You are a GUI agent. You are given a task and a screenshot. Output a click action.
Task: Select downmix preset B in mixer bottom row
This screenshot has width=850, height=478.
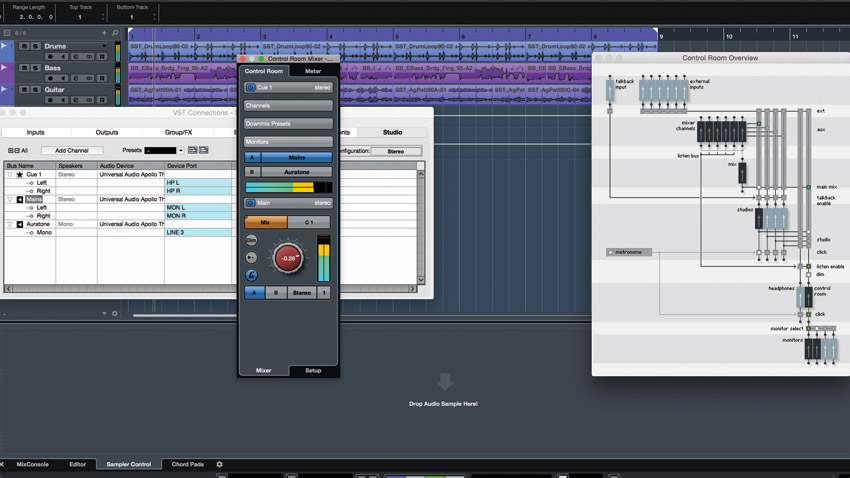[x=275, y=293]
